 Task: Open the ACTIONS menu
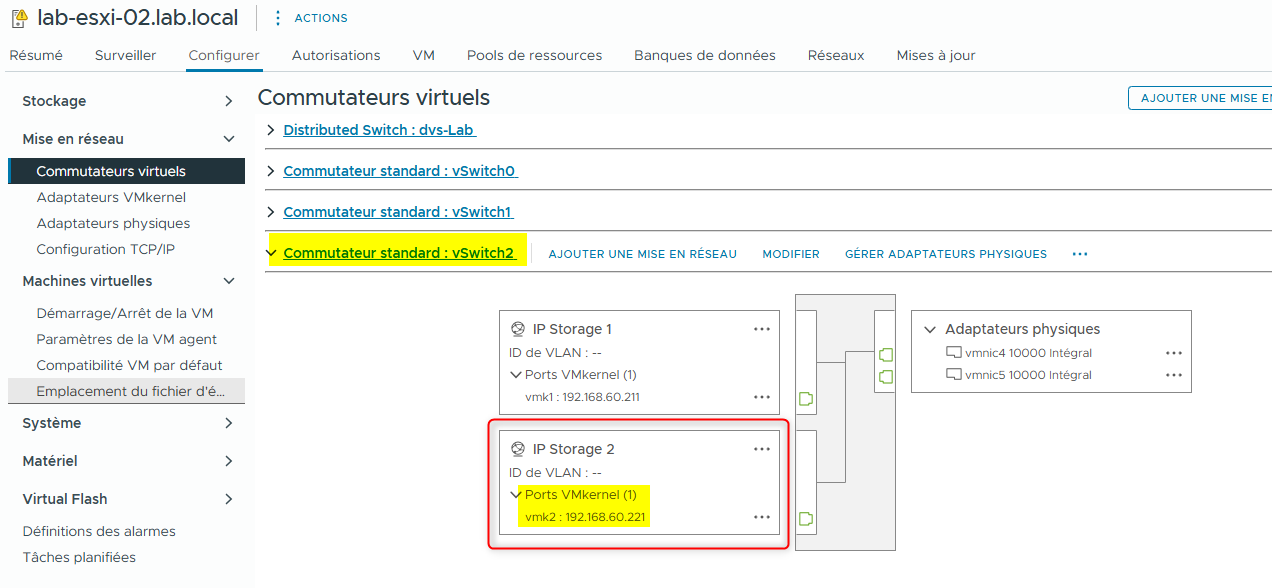pos(320,17)
